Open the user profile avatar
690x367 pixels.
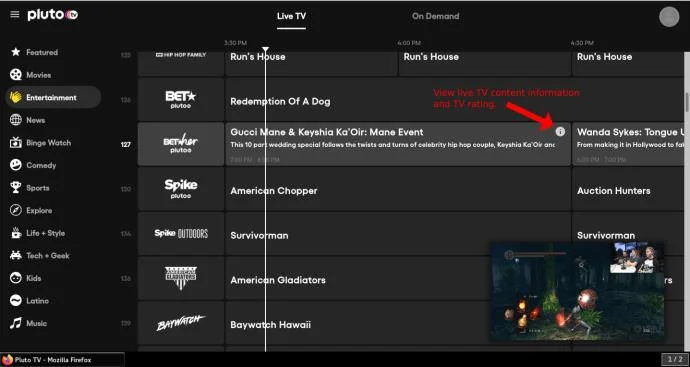pyautogui.click(x=669, y=16)
